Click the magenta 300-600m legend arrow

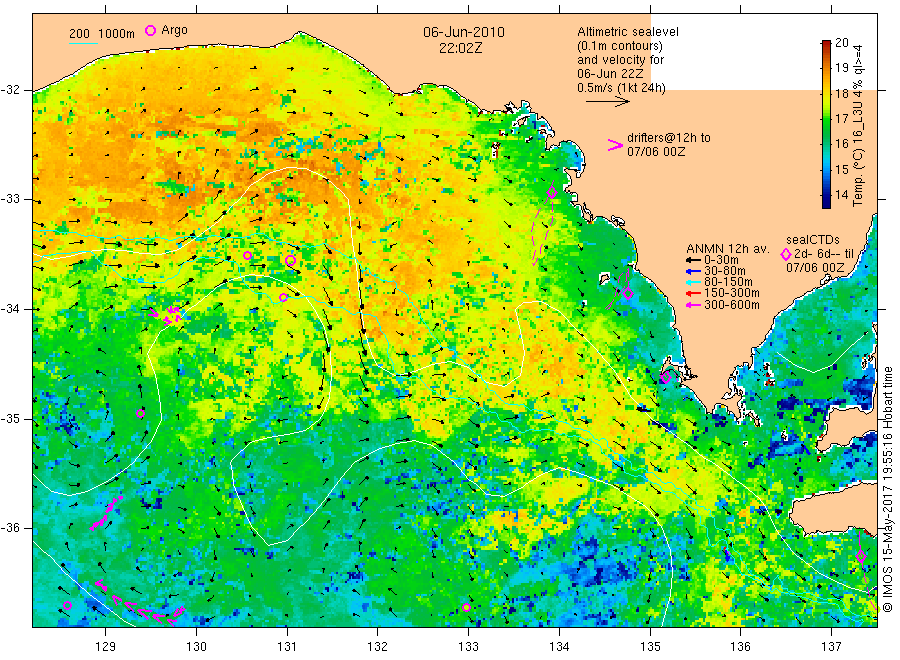(695, 305)
